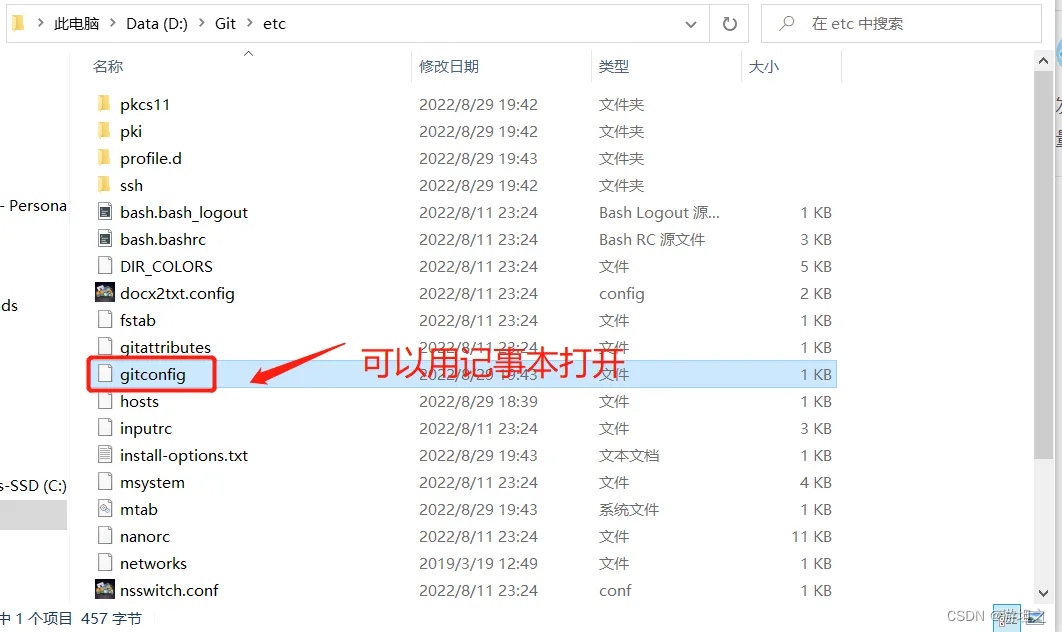Image resolution: width=1062 pixels, height=632 pixels.
Task: Expand chevron before 此电脑 in path
Action: point(41,23)
